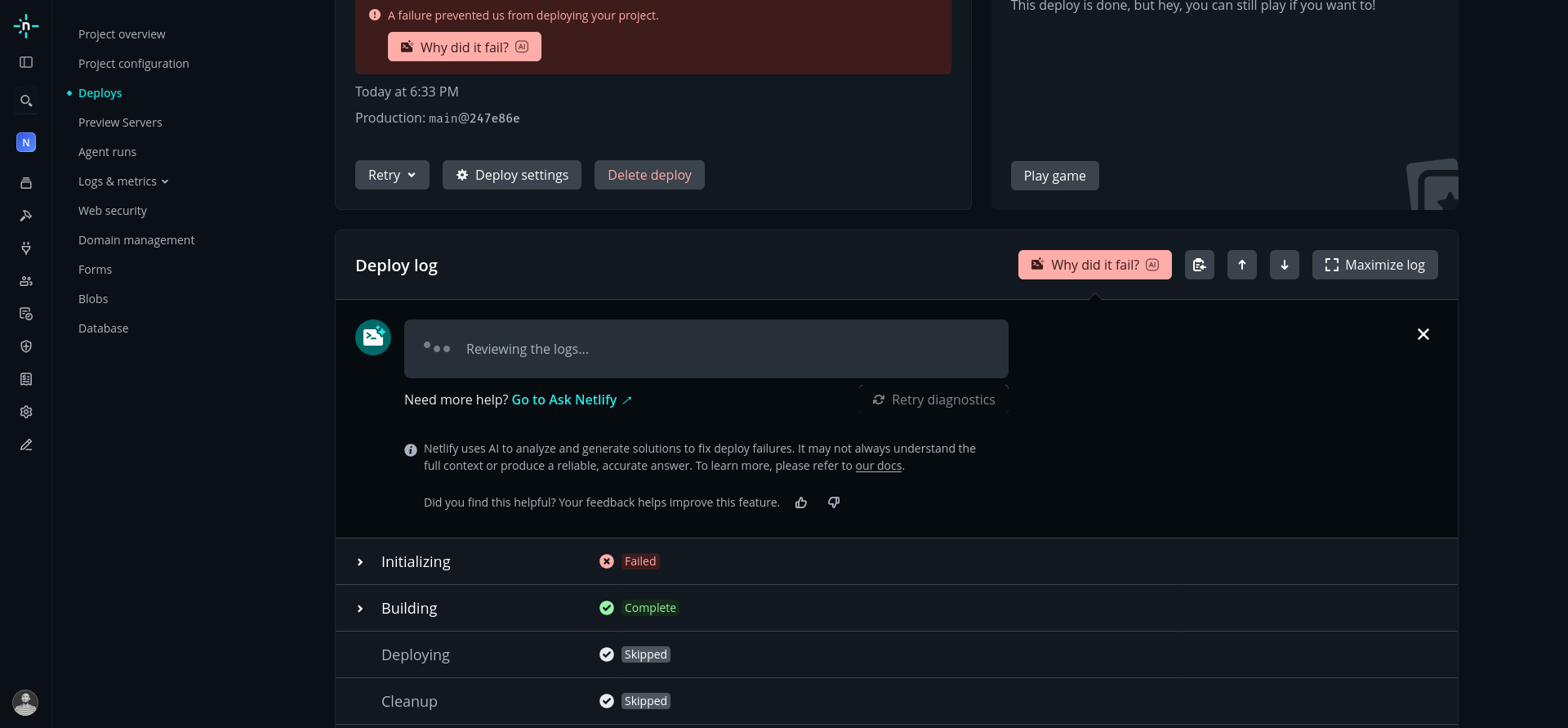Viewport: 1568px width, 728px height.
Task: Expand the Initializing log section
Action: [x=360, y=562]
